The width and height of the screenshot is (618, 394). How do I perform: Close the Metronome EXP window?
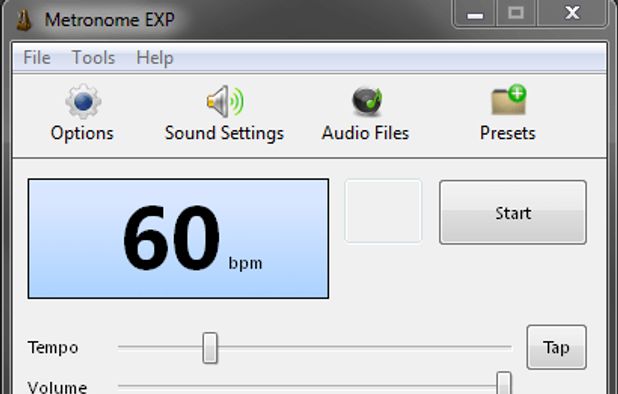[x=572, y=14]
